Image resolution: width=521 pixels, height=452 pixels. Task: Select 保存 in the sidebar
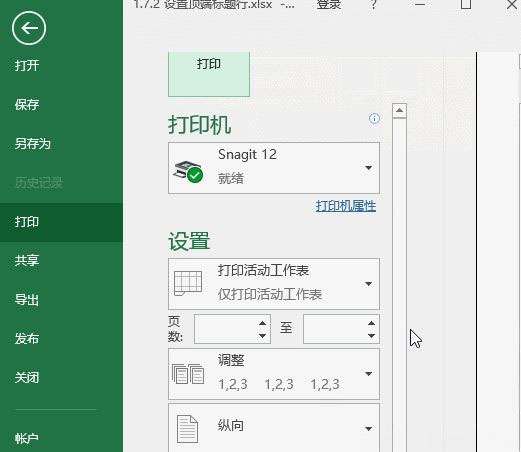click(x=27, y=104)
